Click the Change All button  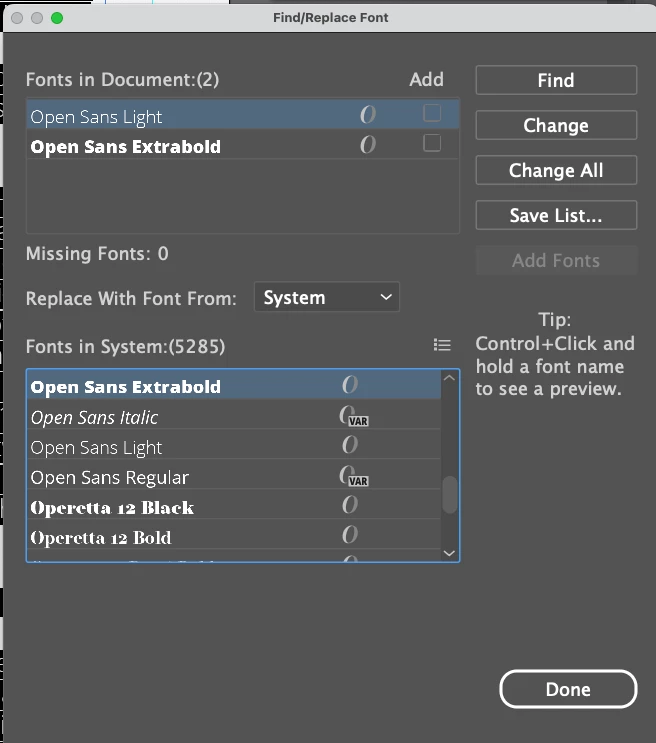[556, 170]
